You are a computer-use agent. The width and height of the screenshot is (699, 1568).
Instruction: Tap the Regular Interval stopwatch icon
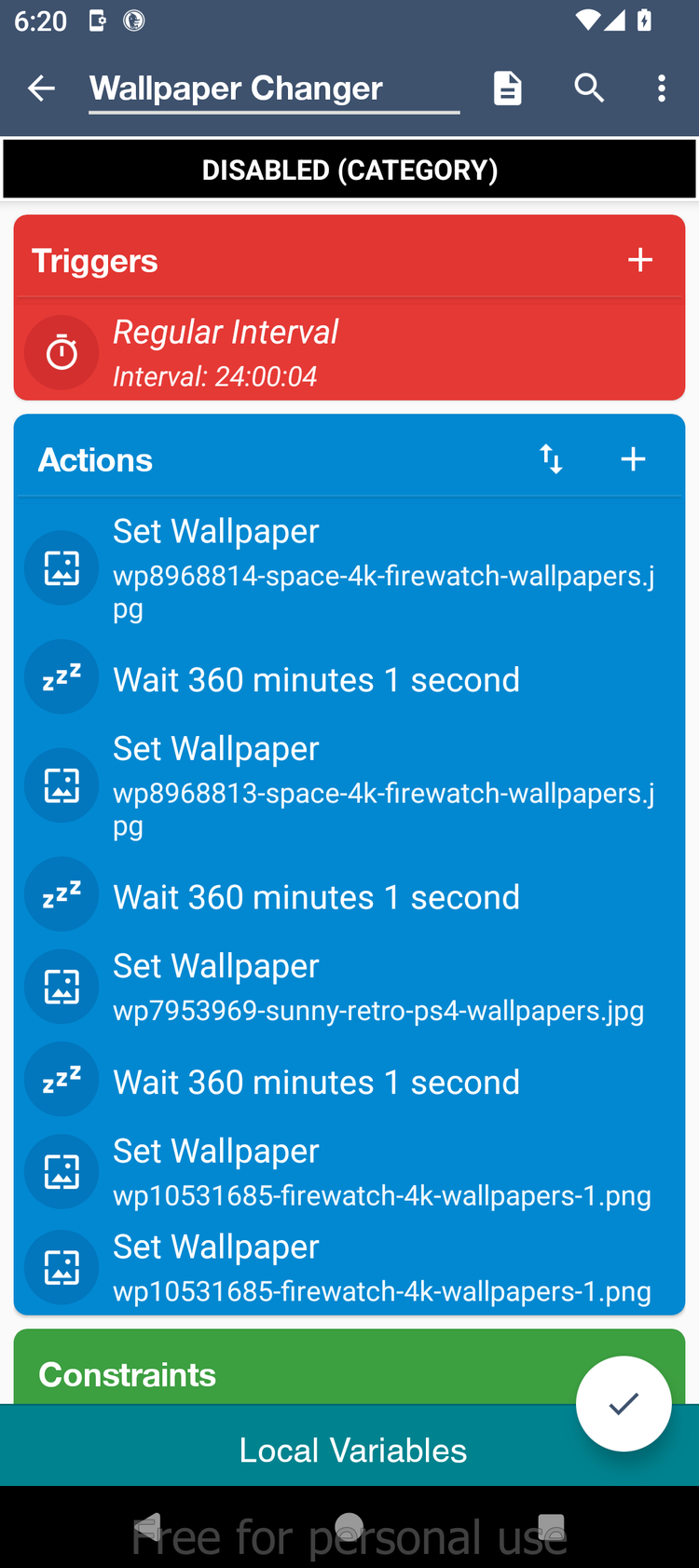tap(62, 353)
